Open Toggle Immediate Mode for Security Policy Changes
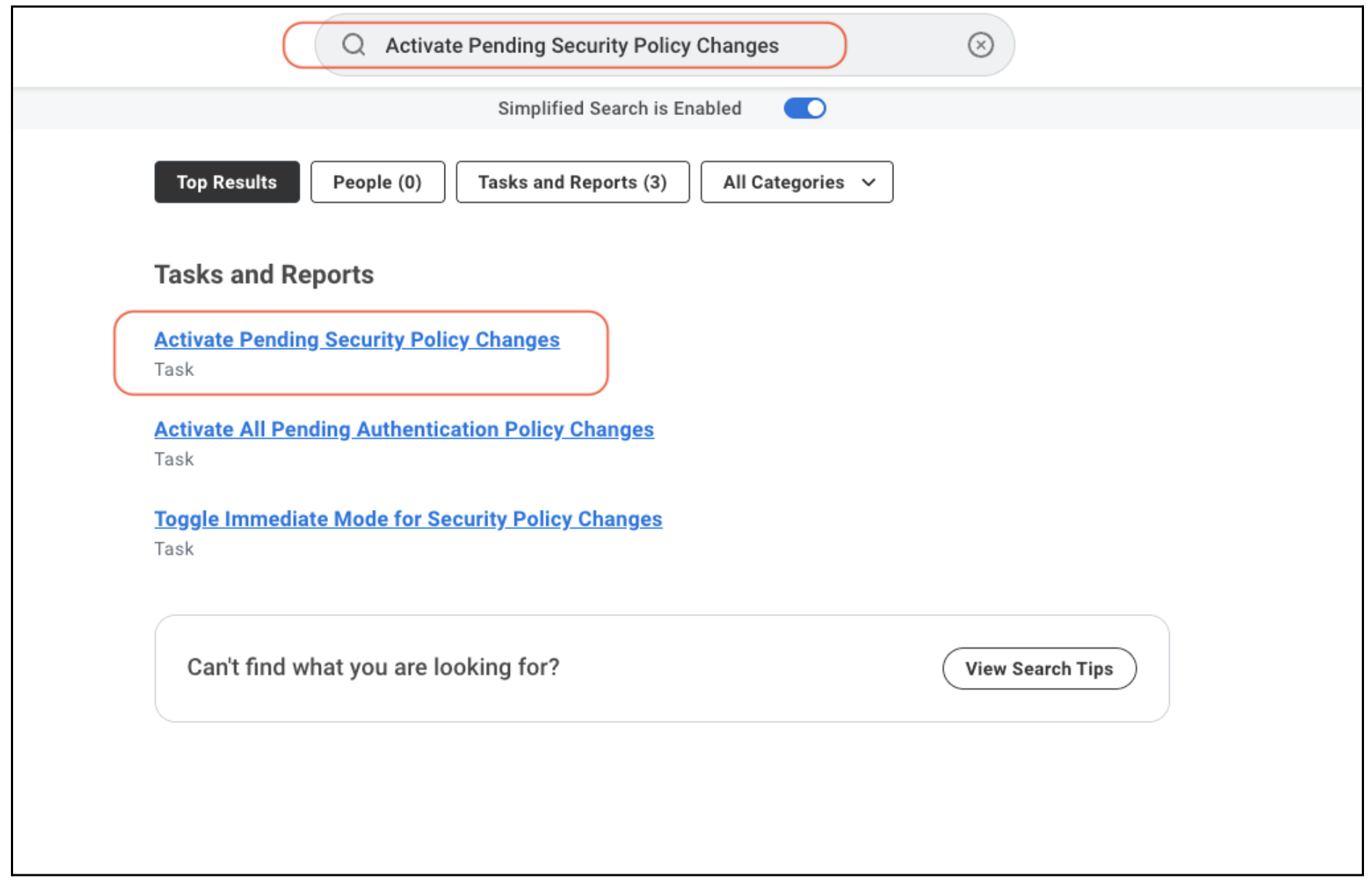The height and width of the screenshot is (886, 1372). (x=408, y=519)
